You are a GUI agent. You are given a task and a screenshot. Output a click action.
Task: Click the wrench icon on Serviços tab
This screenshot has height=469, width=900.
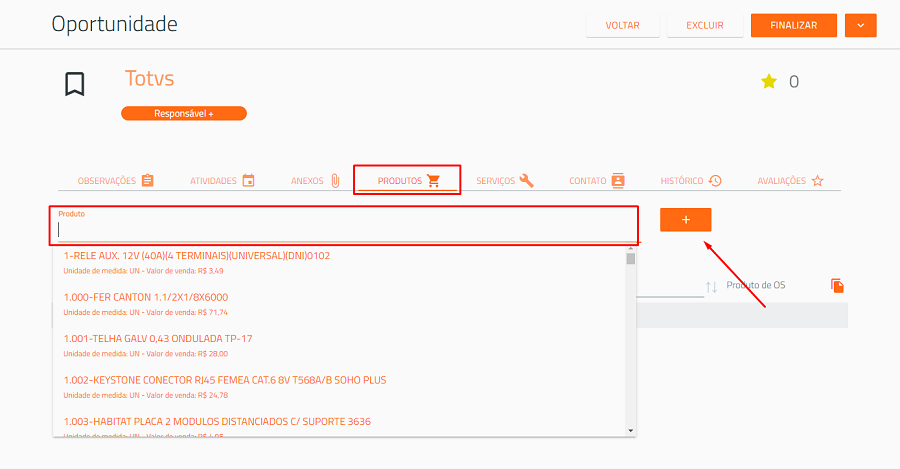pos(526,180)
